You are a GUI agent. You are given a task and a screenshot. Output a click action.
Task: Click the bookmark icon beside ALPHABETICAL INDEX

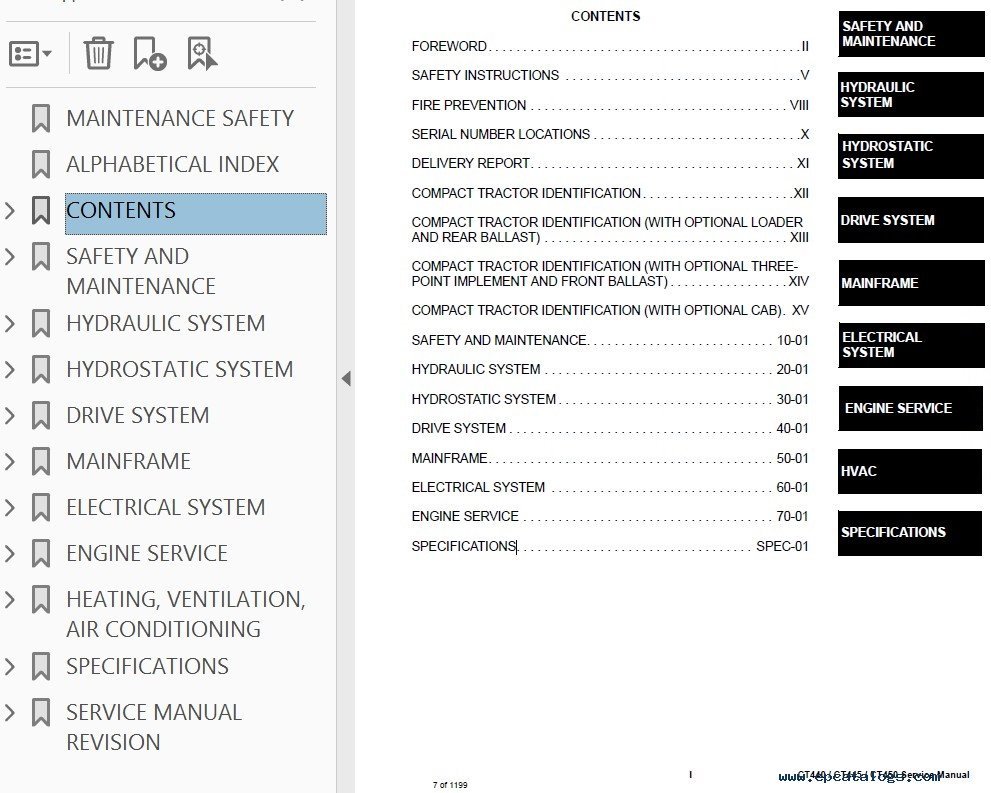pyautogui.click(x=41, y=165)
